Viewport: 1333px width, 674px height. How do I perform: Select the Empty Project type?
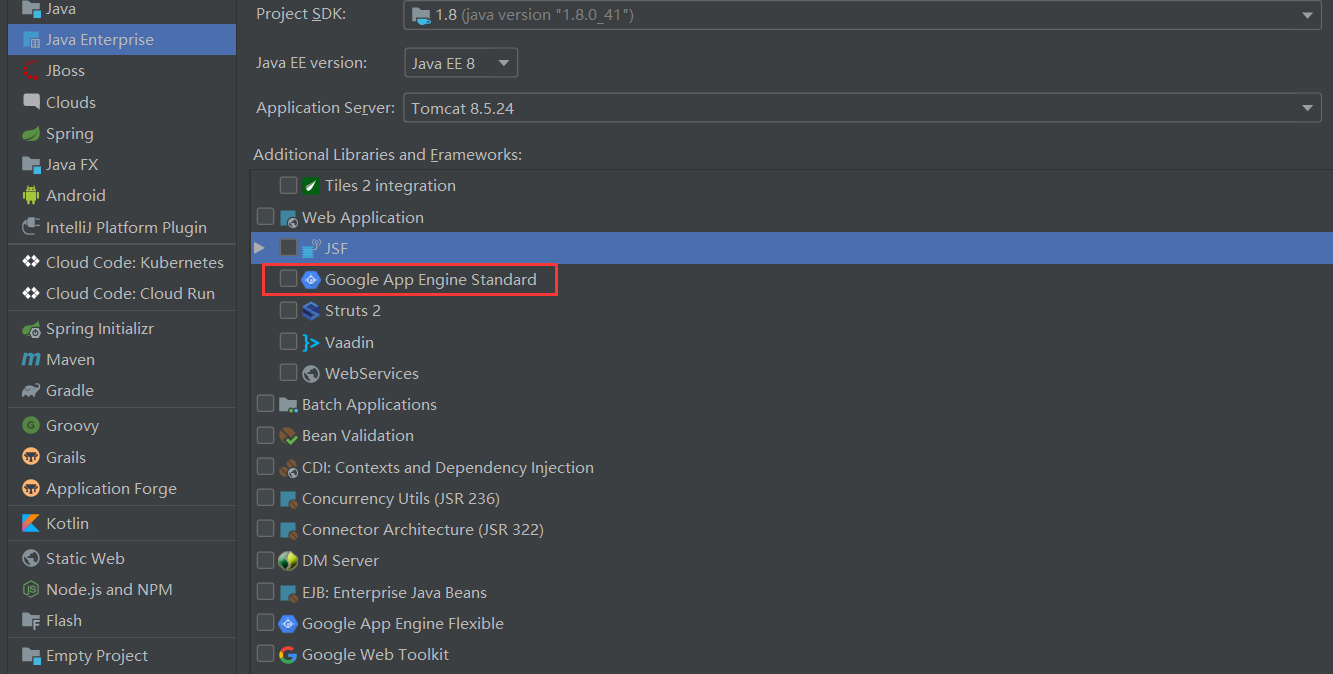pos(97,656)
